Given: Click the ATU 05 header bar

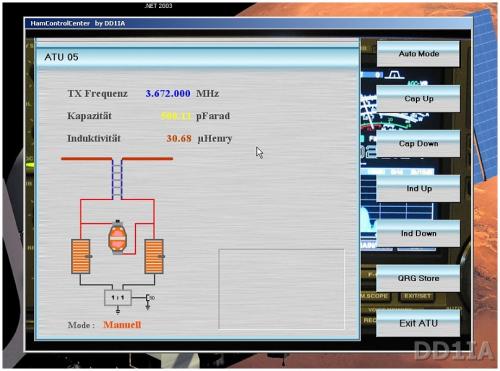Looking at the screenshot, I should point(198,57).
